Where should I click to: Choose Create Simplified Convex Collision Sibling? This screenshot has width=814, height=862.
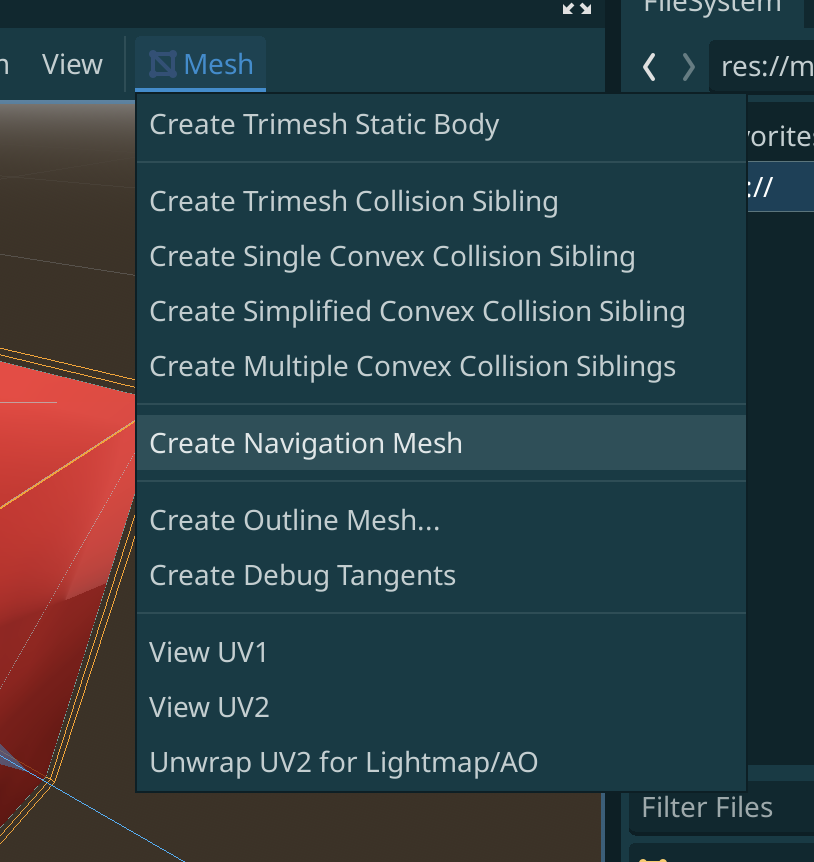pyautogui.click(x=417, y=311)
